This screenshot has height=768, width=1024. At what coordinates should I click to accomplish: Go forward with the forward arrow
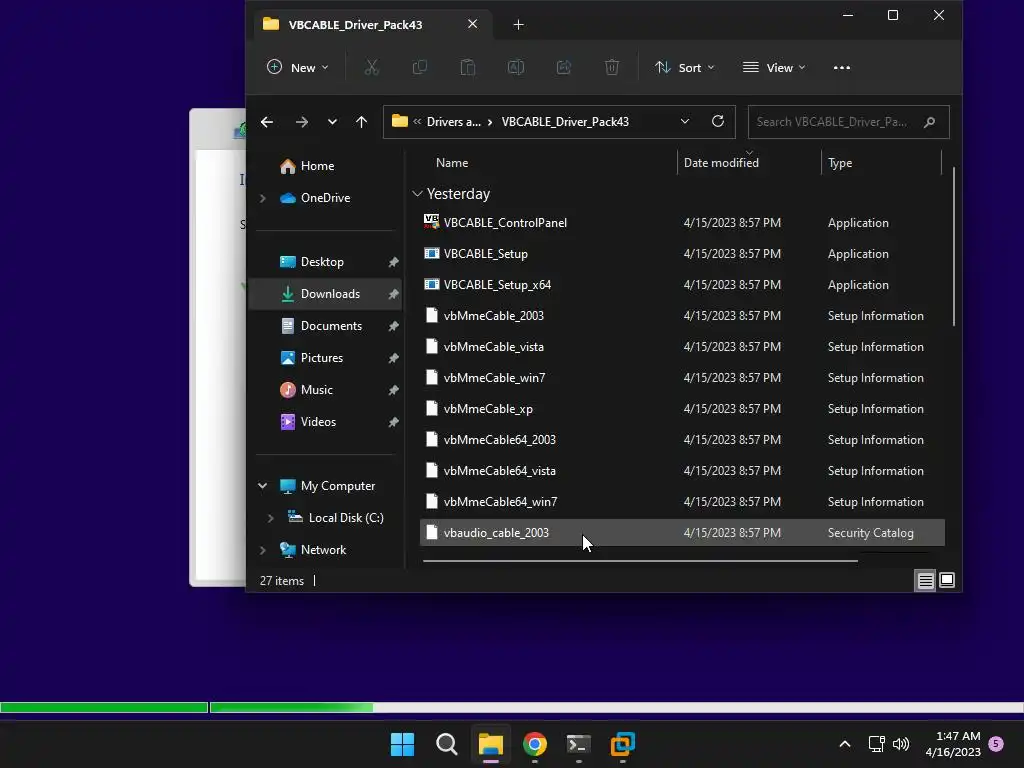pyautogui.click(x=301, y=122)
